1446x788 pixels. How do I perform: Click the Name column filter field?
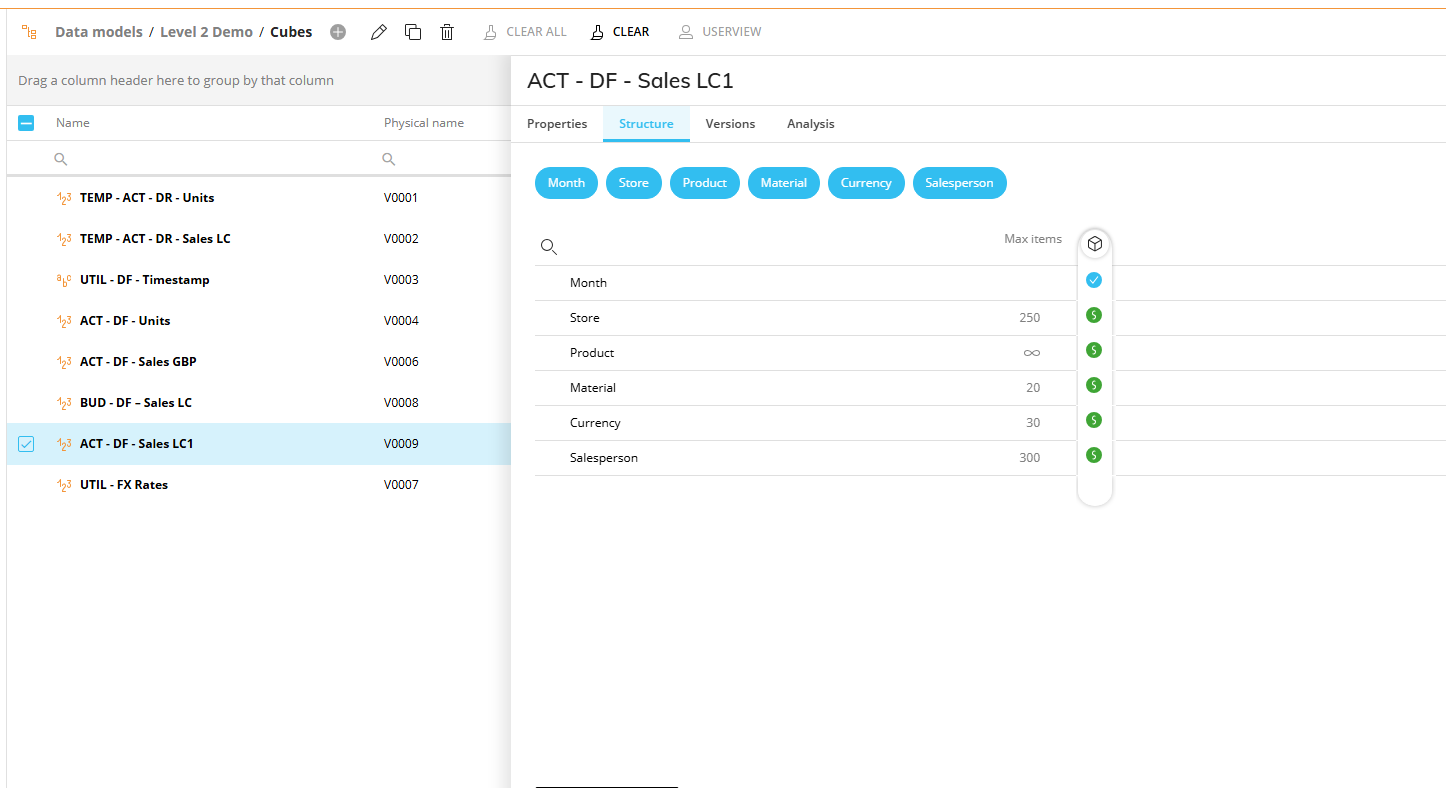tap(210, 159)
